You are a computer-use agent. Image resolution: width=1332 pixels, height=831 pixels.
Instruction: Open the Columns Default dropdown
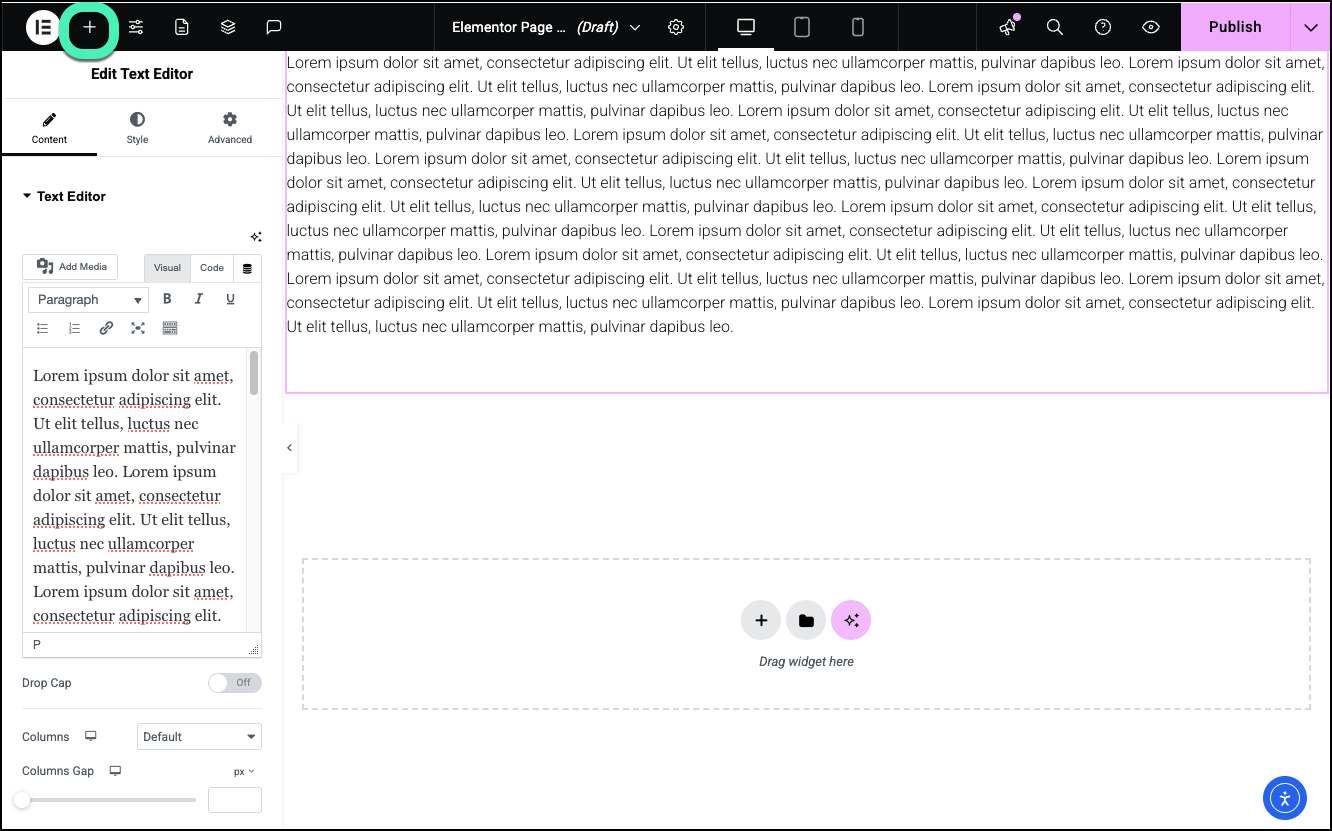(199, 737)
